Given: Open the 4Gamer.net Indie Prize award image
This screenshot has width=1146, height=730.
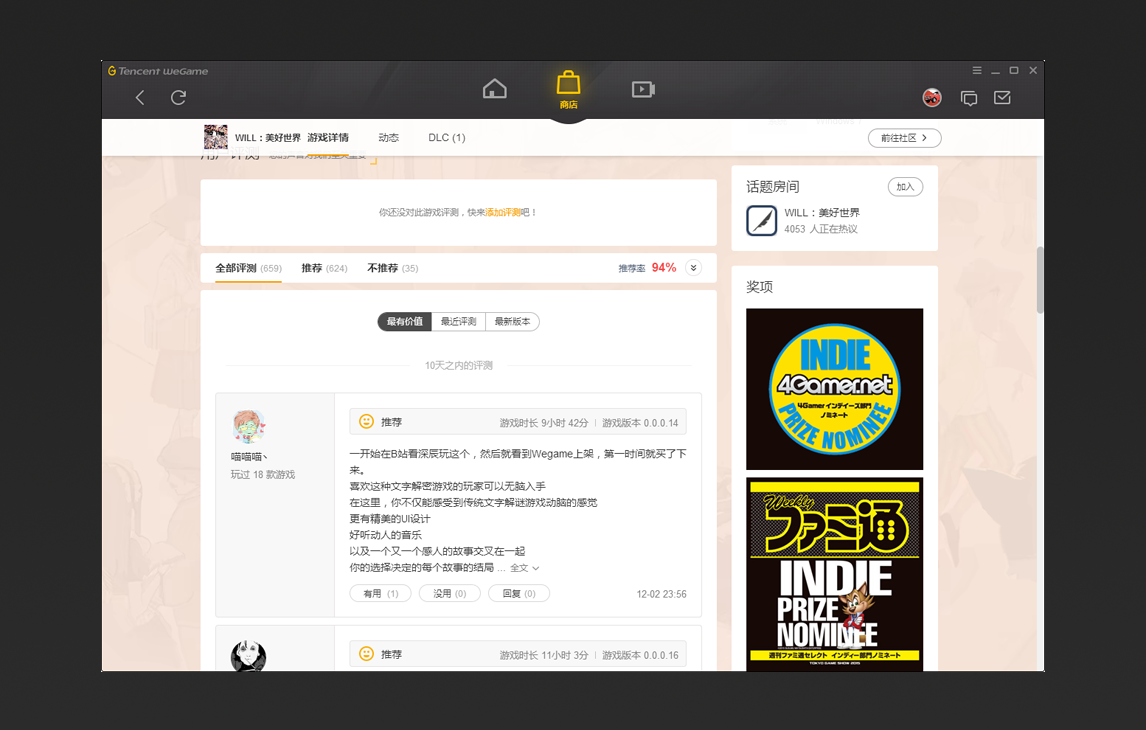Looking at the screenshot, I should (835, 389).
